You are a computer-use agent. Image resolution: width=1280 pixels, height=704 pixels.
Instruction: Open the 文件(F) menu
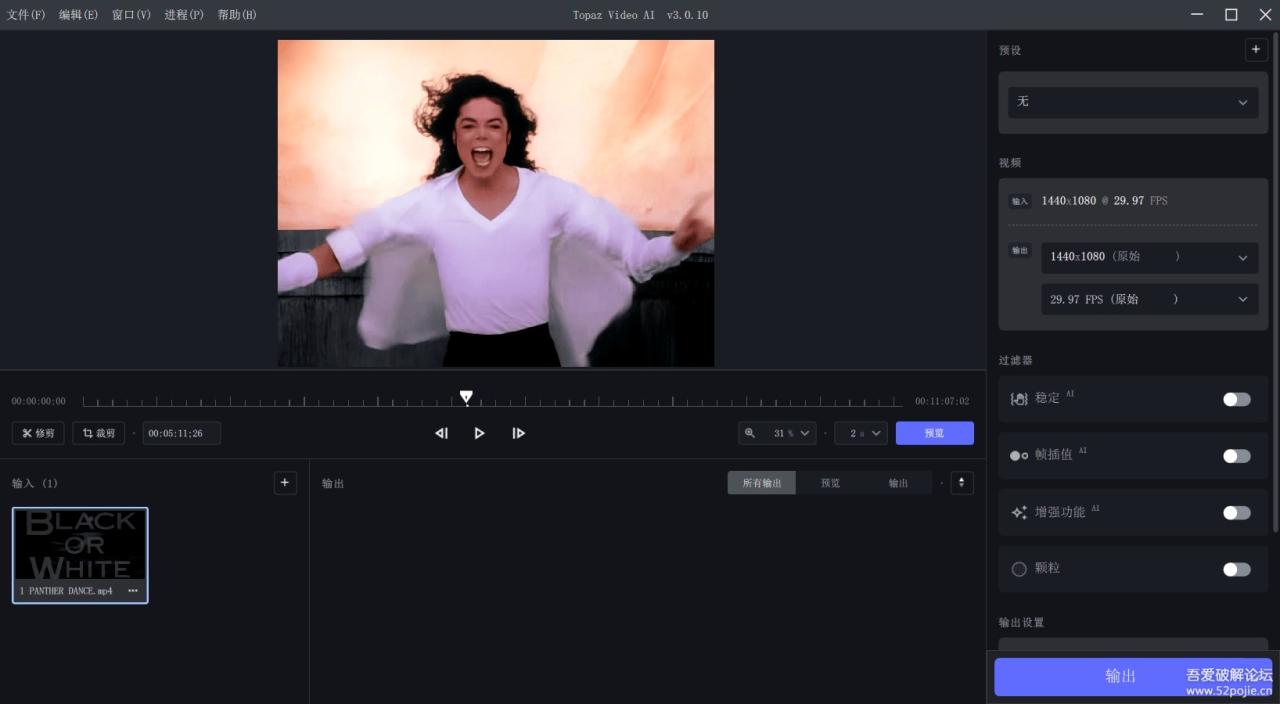click(x=26, y=15)
